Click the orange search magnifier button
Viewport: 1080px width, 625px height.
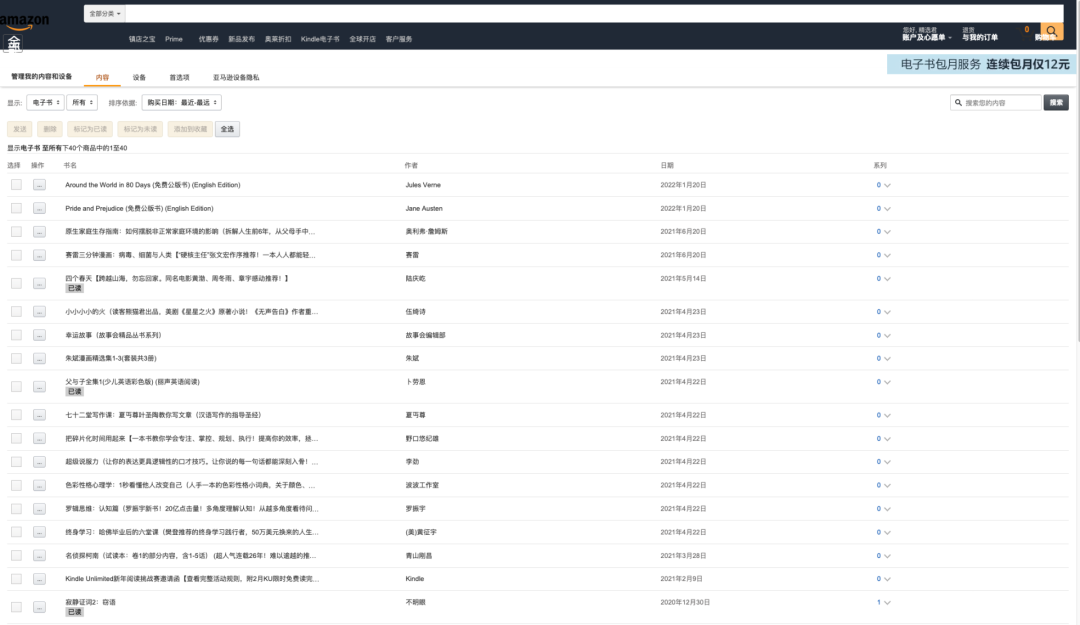[1051, 30]
